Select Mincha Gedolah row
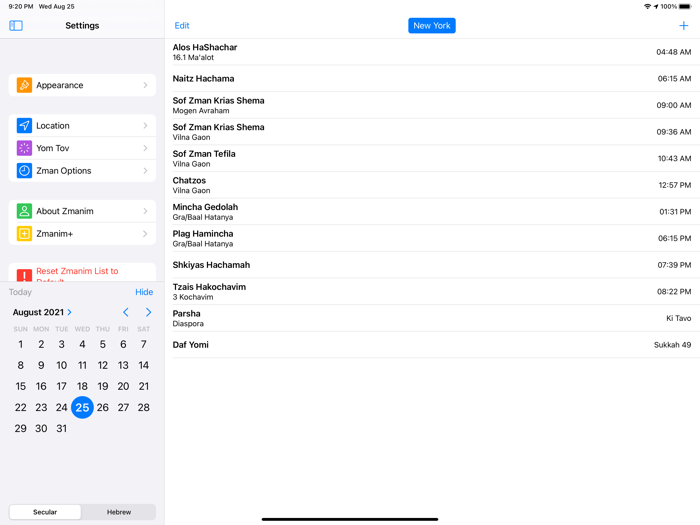Screen dimensions: 700x525 [432, 212]
